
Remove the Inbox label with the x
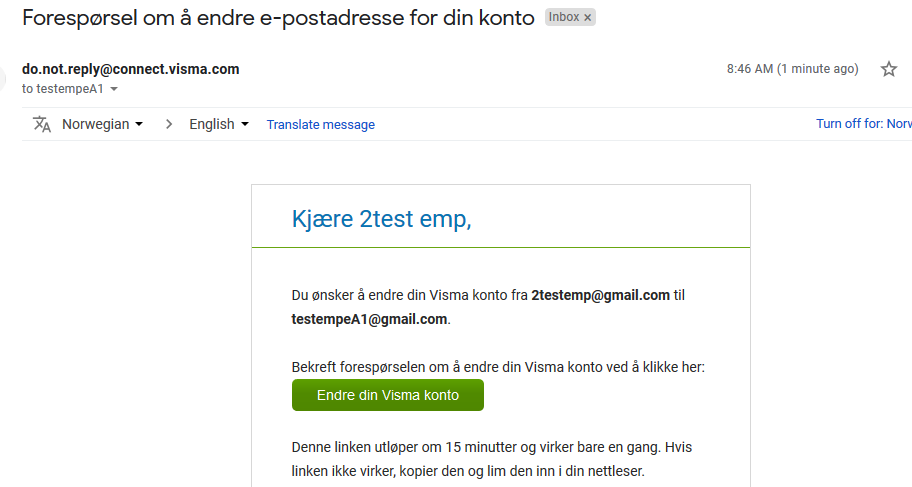point(588,18)
